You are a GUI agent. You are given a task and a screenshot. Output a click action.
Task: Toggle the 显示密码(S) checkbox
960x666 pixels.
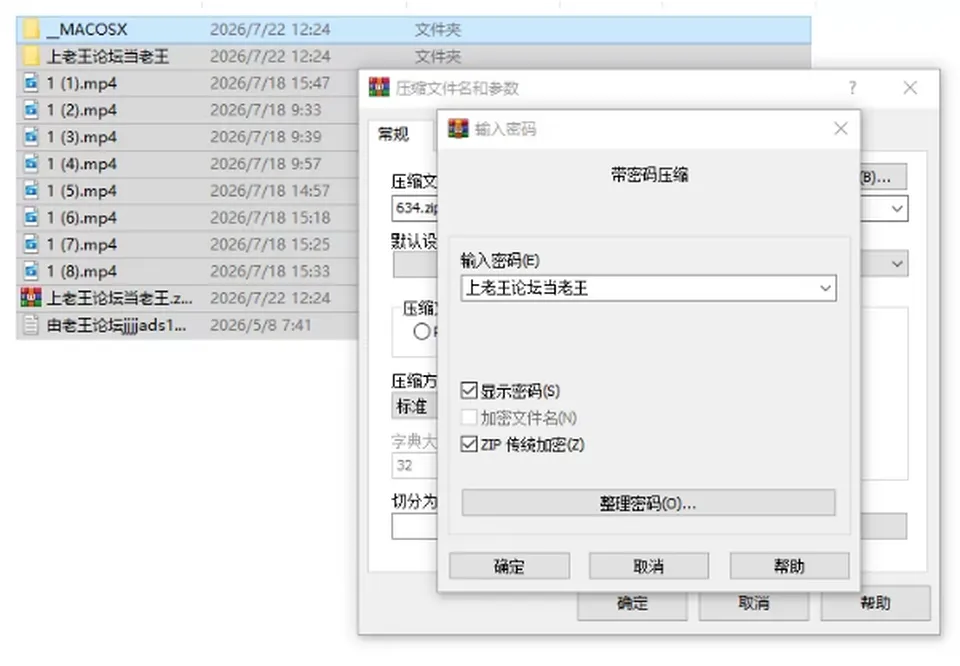point(469,391)
